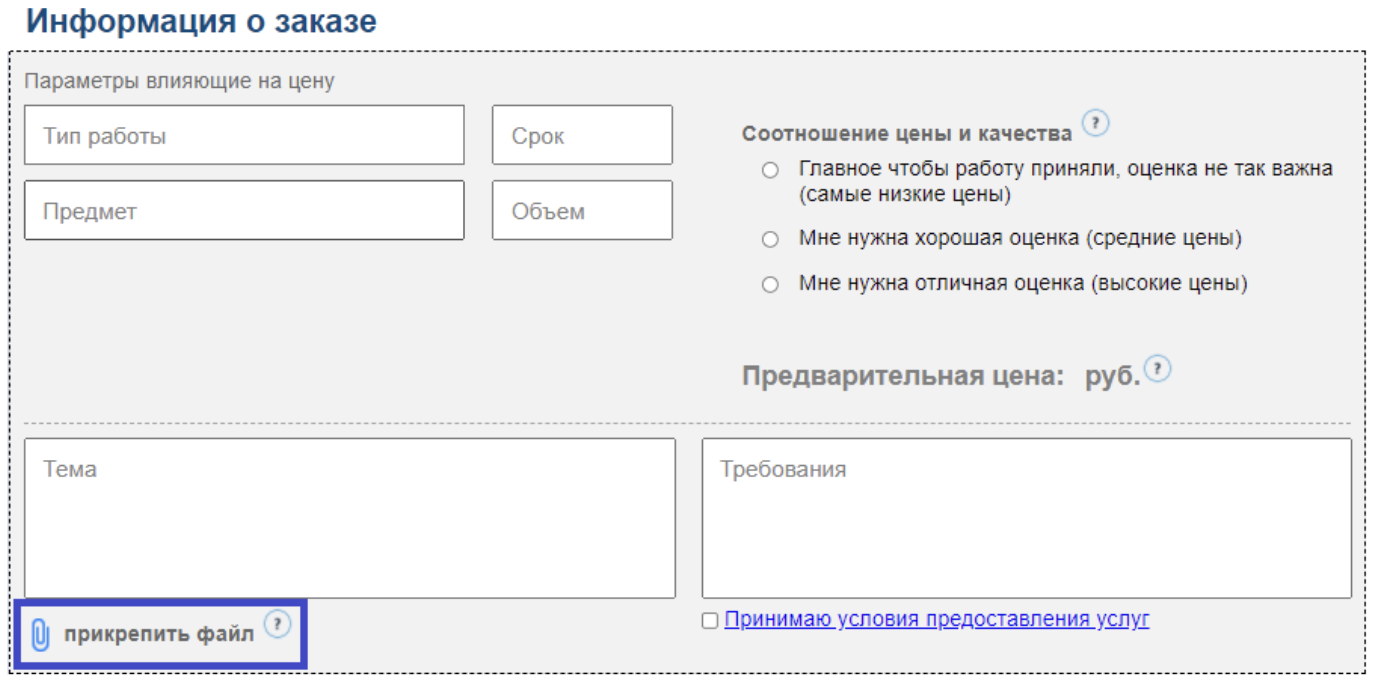Open help tooltip next to Предварительная цена
1384x688 pixels.
(1157, 369)
